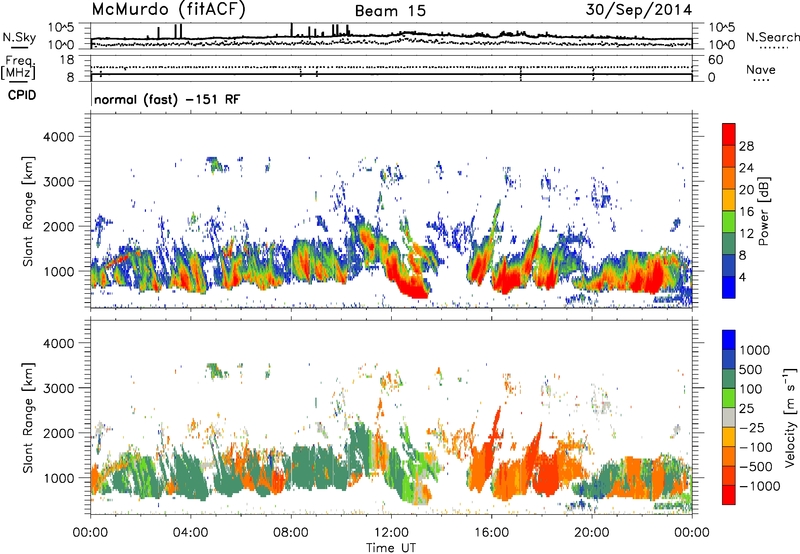The height and width of the screenshot is (554, 800).
Task: Click the Power [dB] colorbar label
Action: (764, 211)
